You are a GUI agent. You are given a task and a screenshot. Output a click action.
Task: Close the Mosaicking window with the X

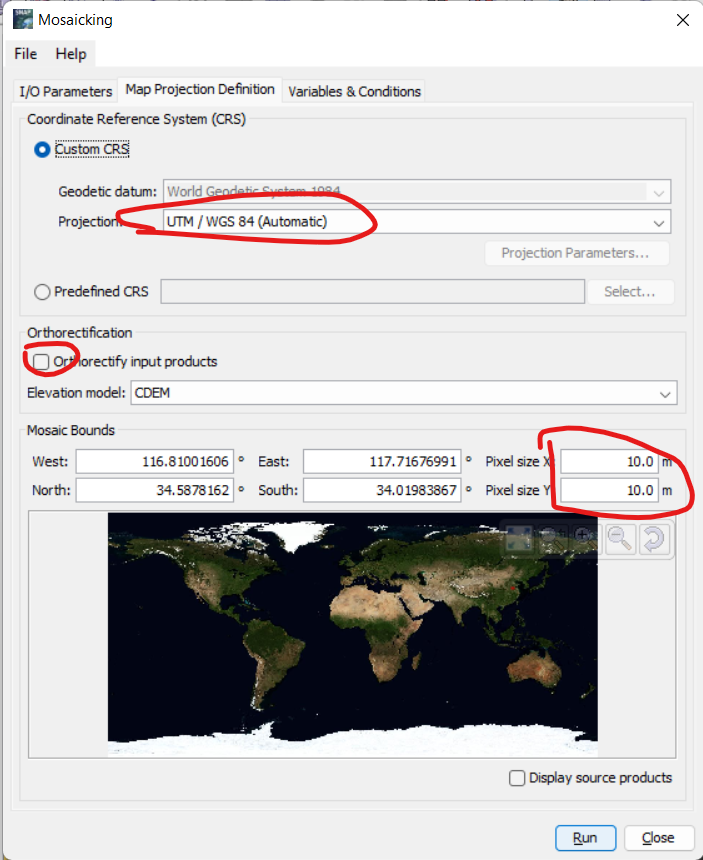coord(683,20)
